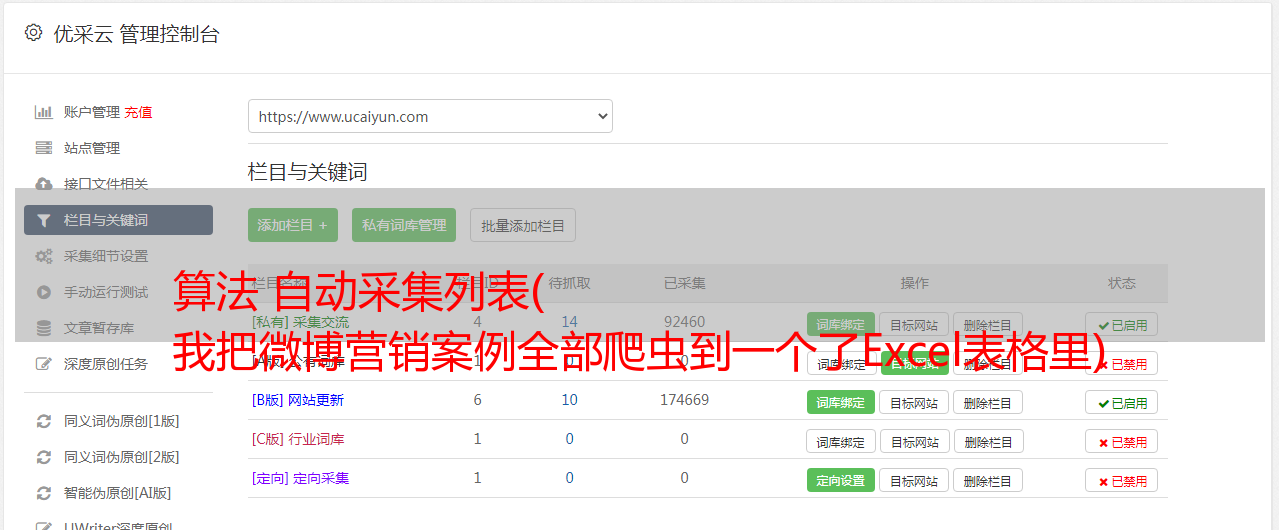
Task: Toggle 已禁用 status of 定向采集 row
Action: (1122, 481)
